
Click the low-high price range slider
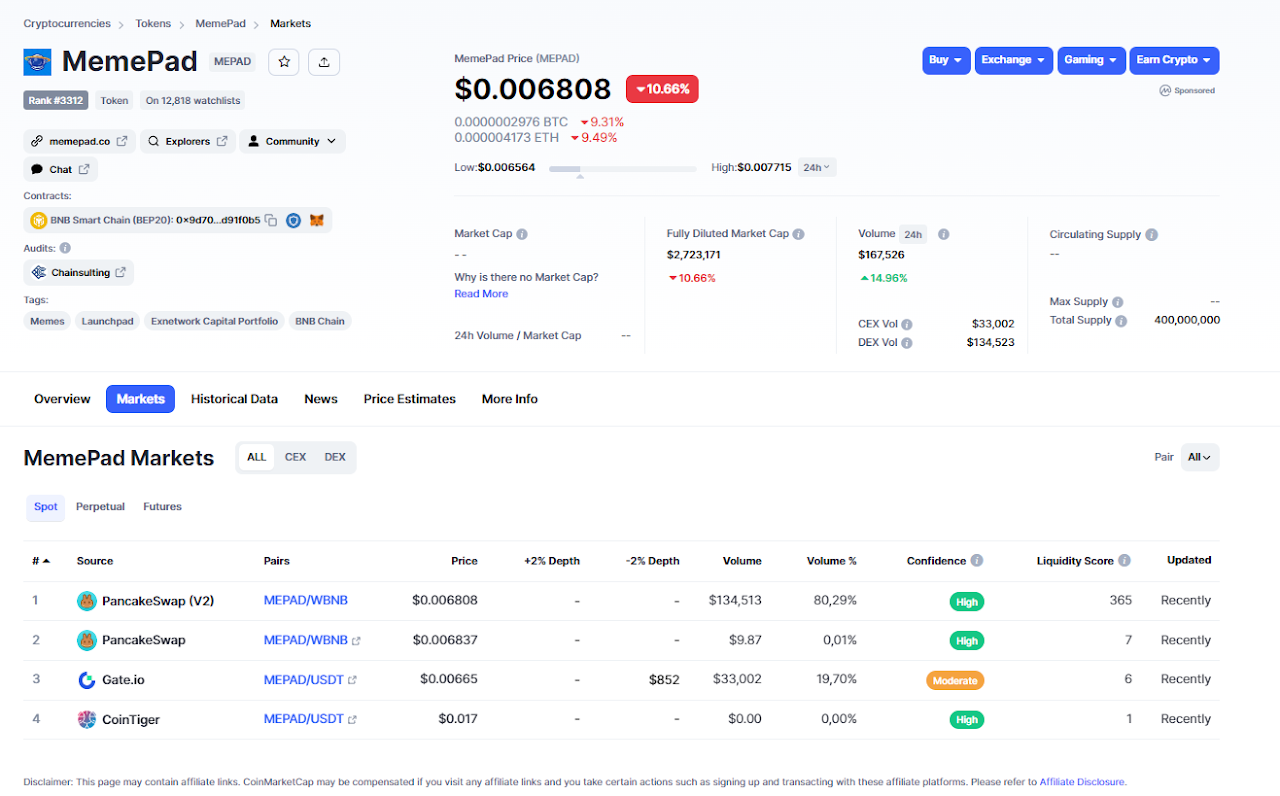click(x=623, y=169)
